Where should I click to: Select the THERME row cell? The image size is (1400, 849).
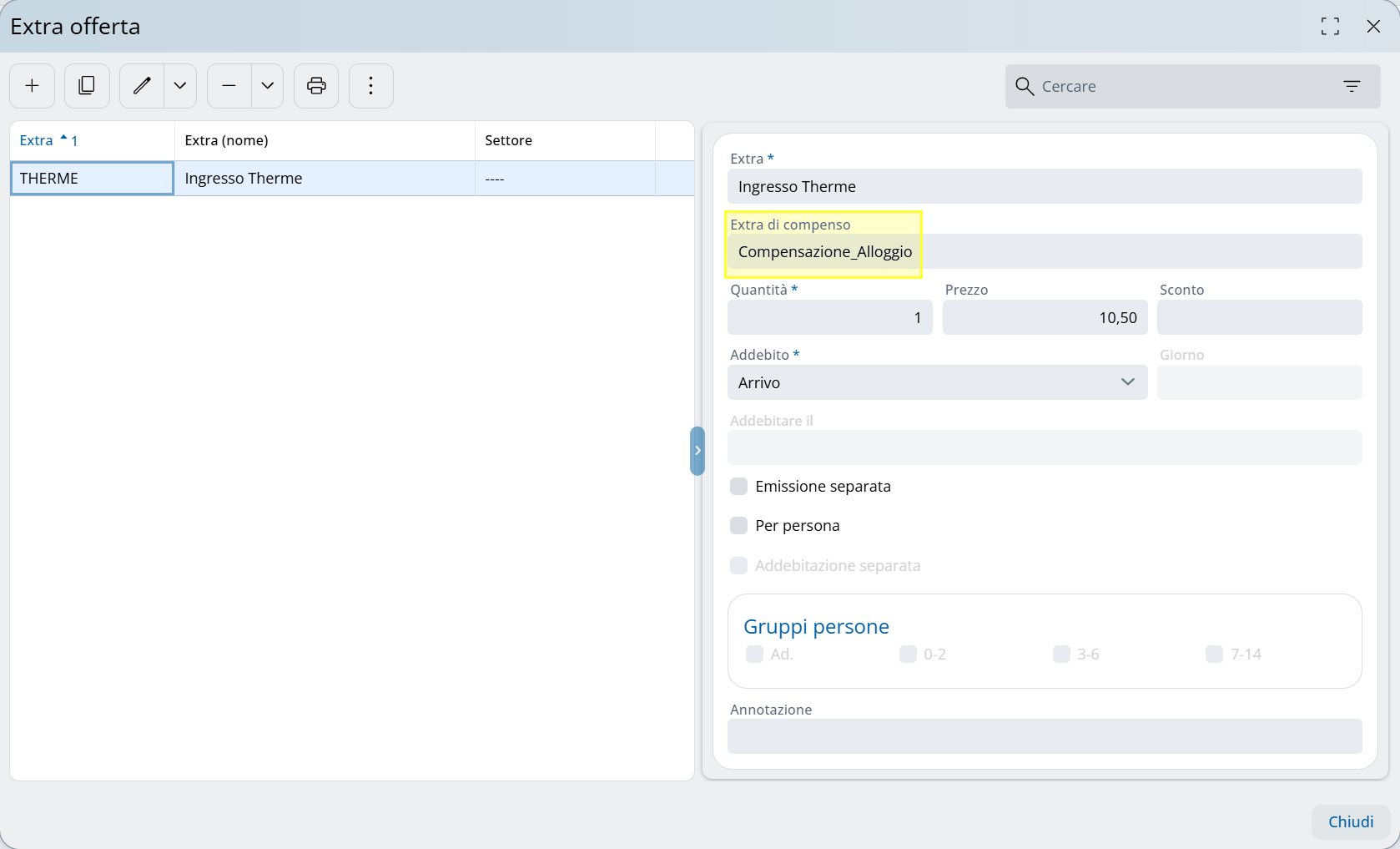(92, 179)
